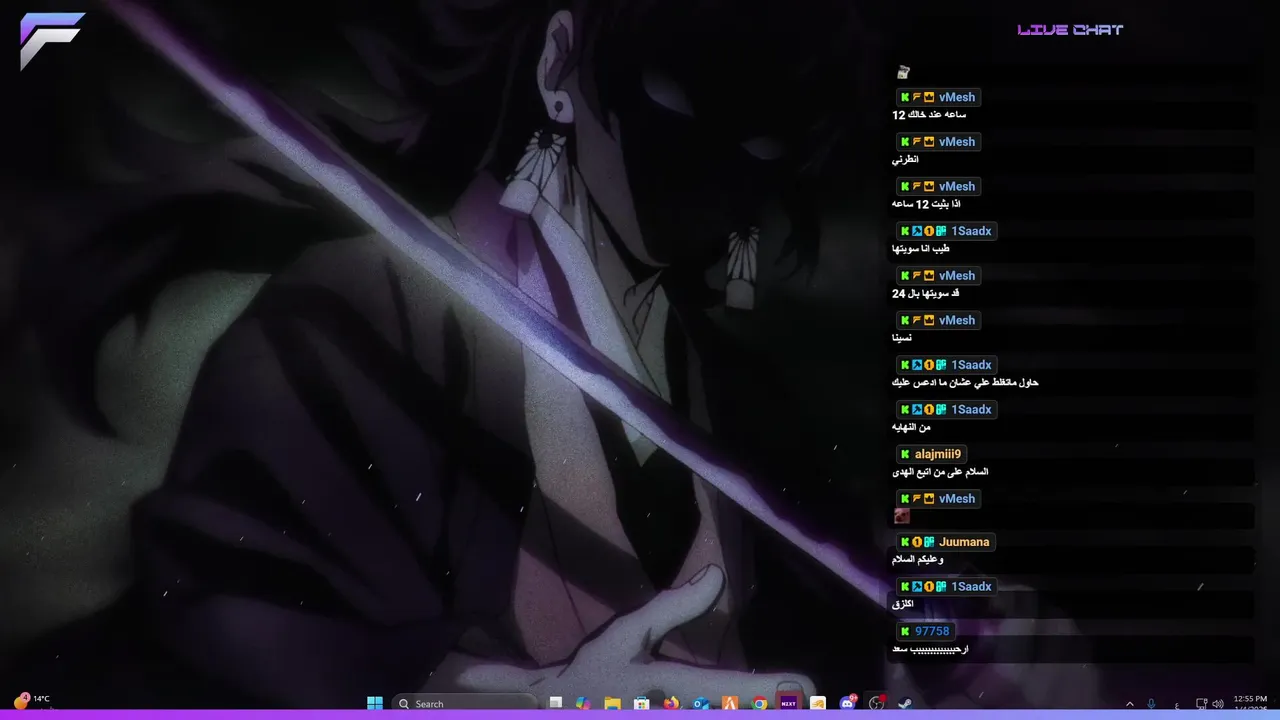Click username Juumana in chat
The image size is (1280, 720).
tap(964, 542)
